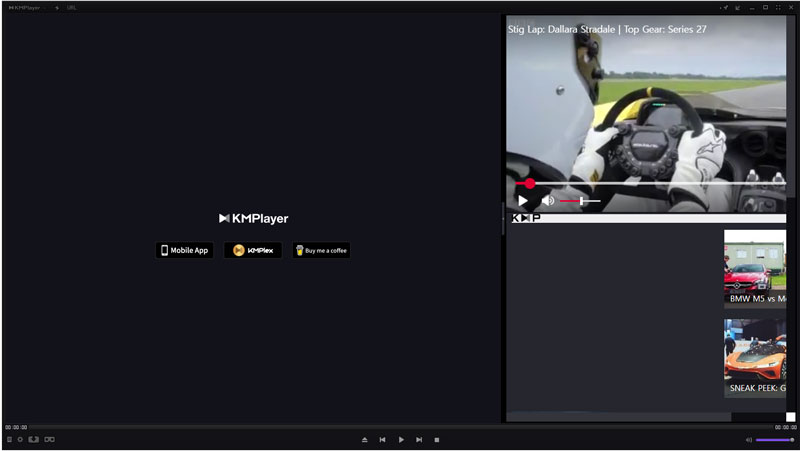Click the white square at panel bottom corner
This screenshot has height=451, width=800.
click(x=790, y=417)
